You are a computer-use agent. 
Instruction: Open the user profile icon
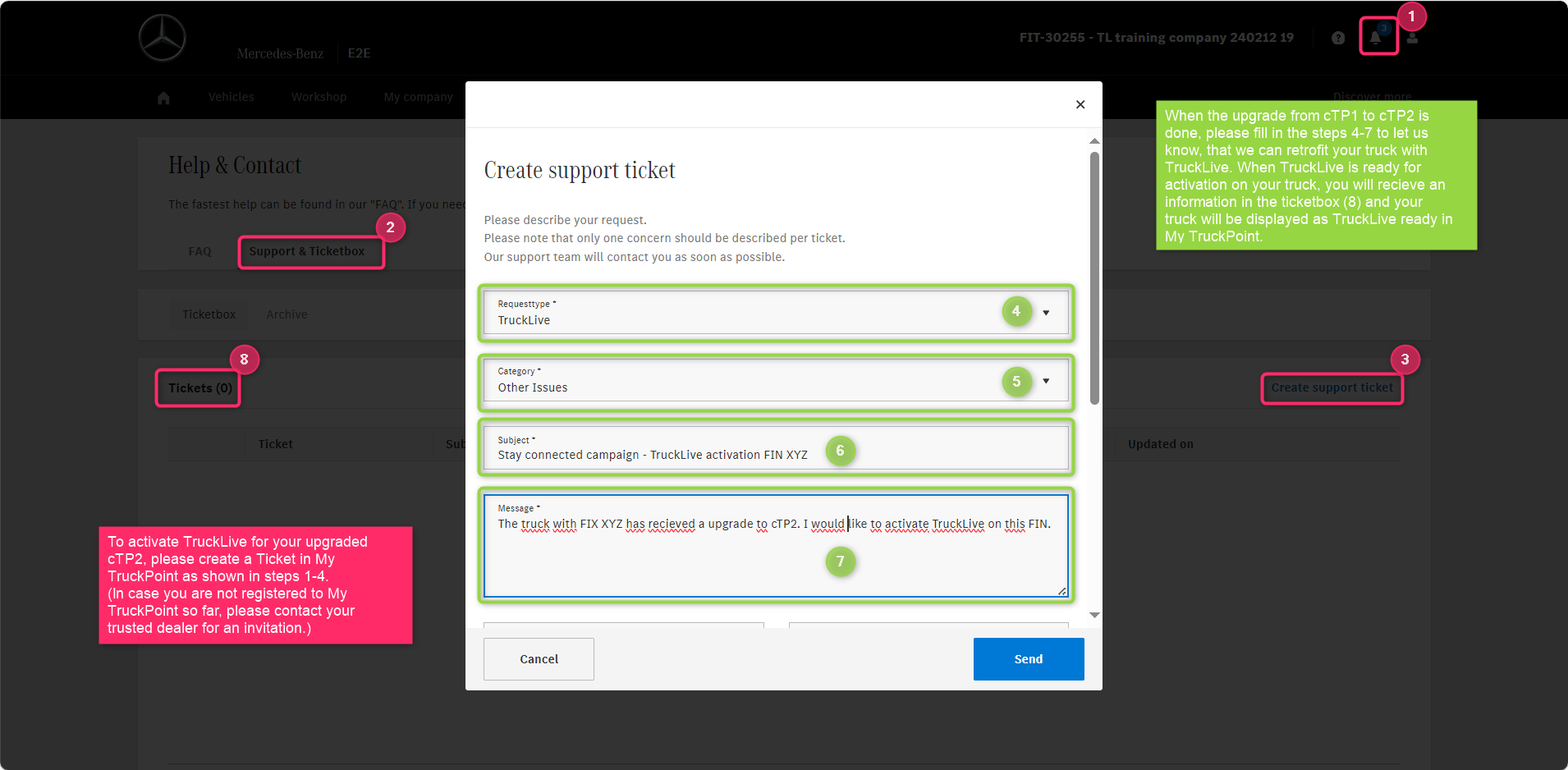(1412, 38)
